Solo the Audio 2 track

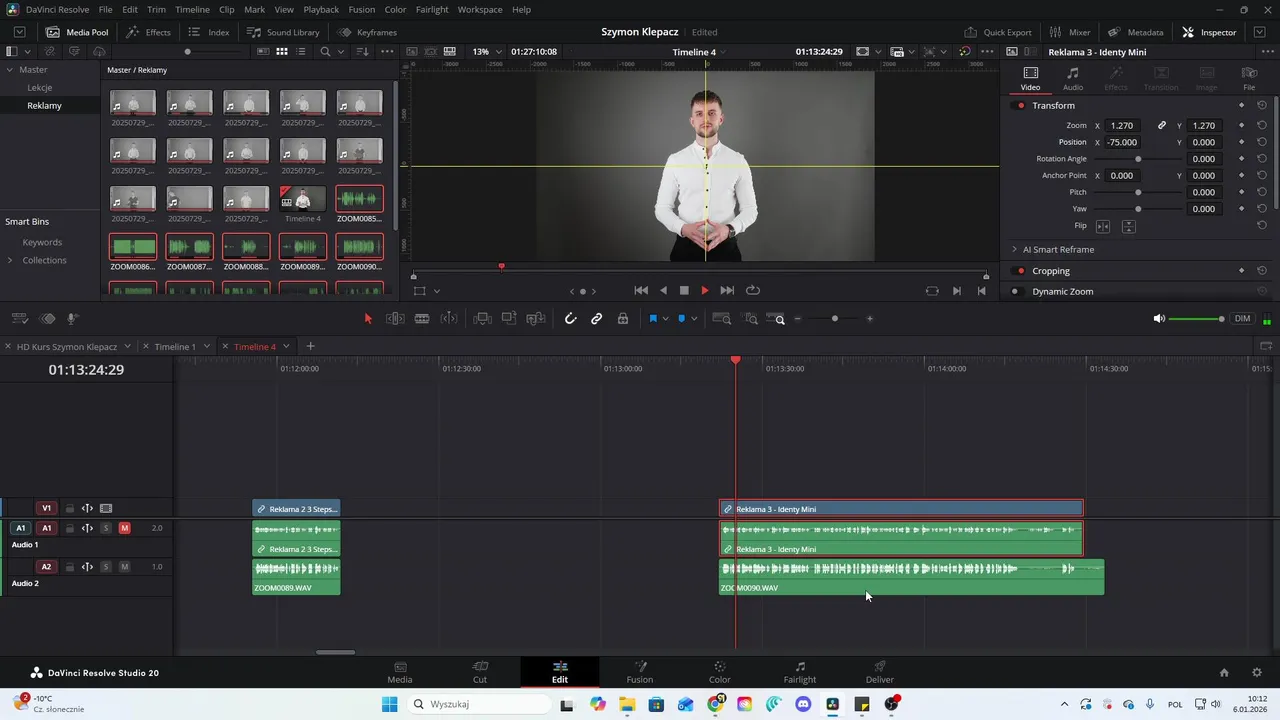(106, 567)
